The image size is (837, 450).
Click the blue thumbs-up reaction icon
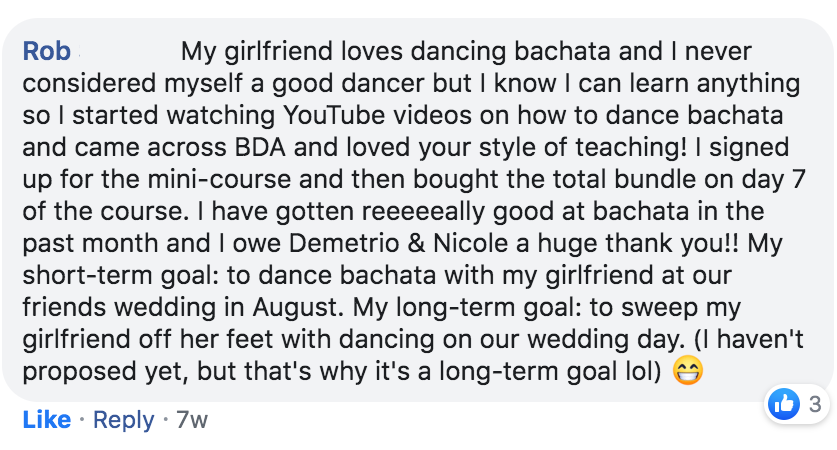[783, 405]
